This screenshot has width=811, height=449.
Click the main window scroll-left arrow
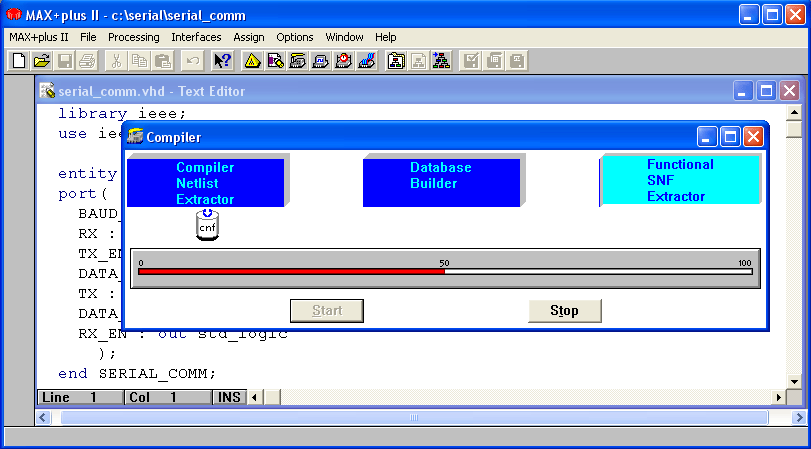pyautogui.click(x=43, y=417)
